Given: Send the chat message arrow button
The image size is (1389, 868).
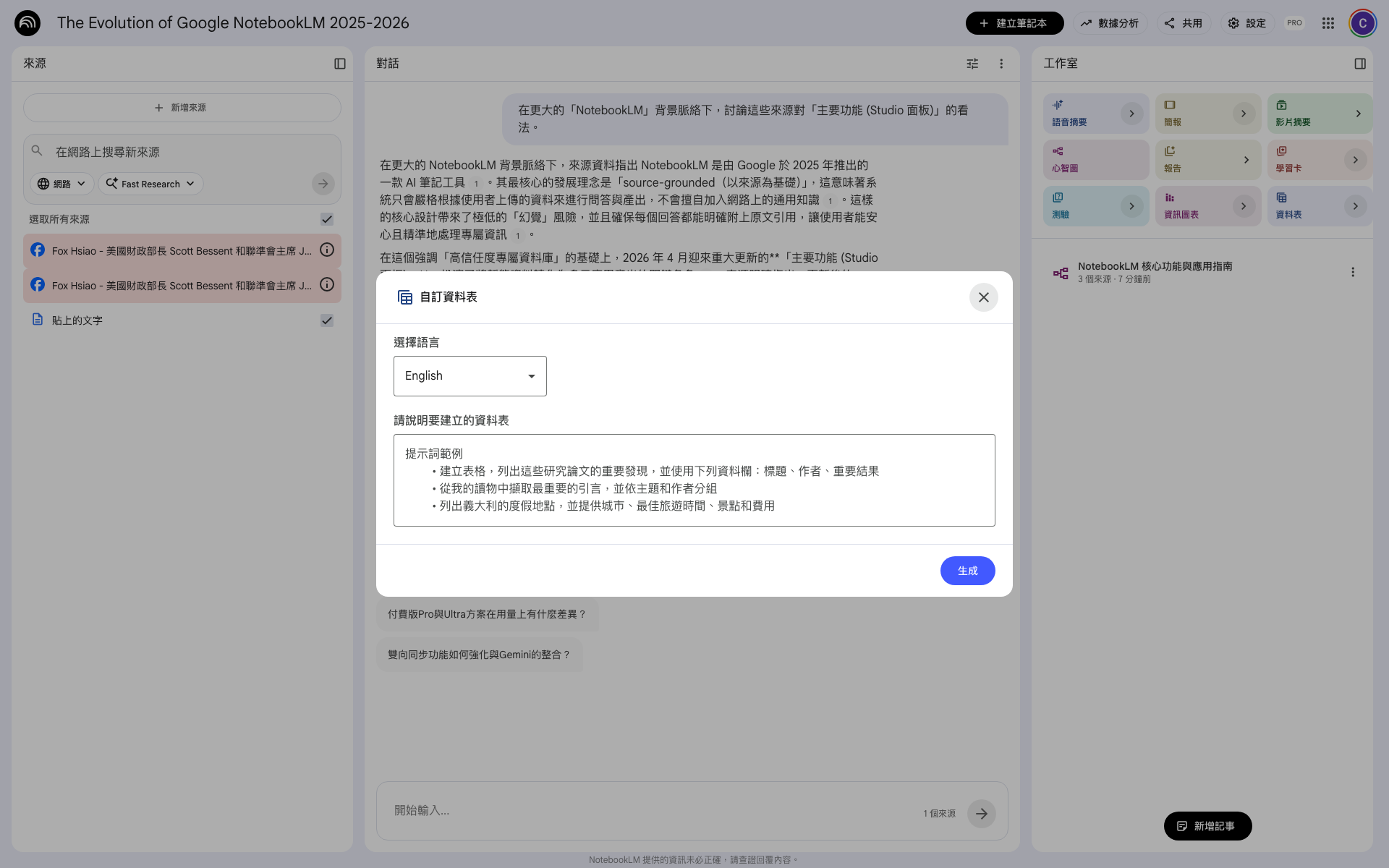Looking at the screenshot, I should 982,814.
